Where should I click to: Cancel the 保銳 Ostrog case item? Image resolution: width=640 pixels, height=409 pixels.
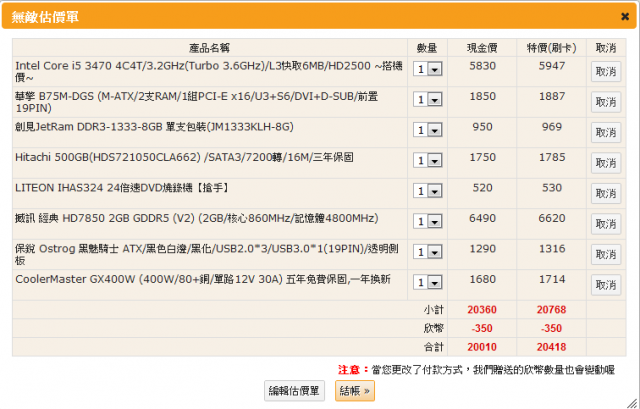pos(606,254)
